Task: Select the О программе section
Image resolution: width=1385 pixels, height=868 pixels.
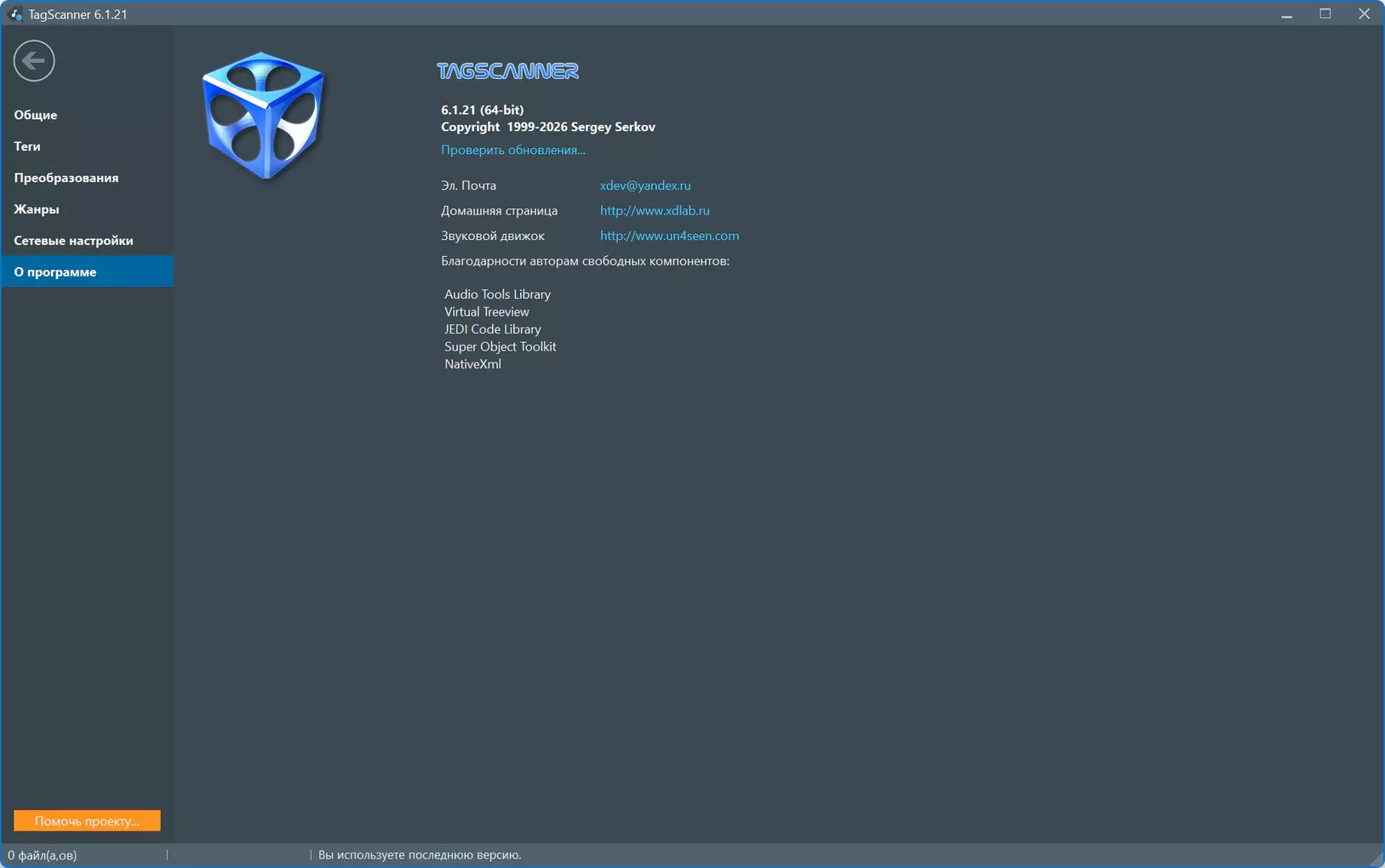Action: pos(87,271)
